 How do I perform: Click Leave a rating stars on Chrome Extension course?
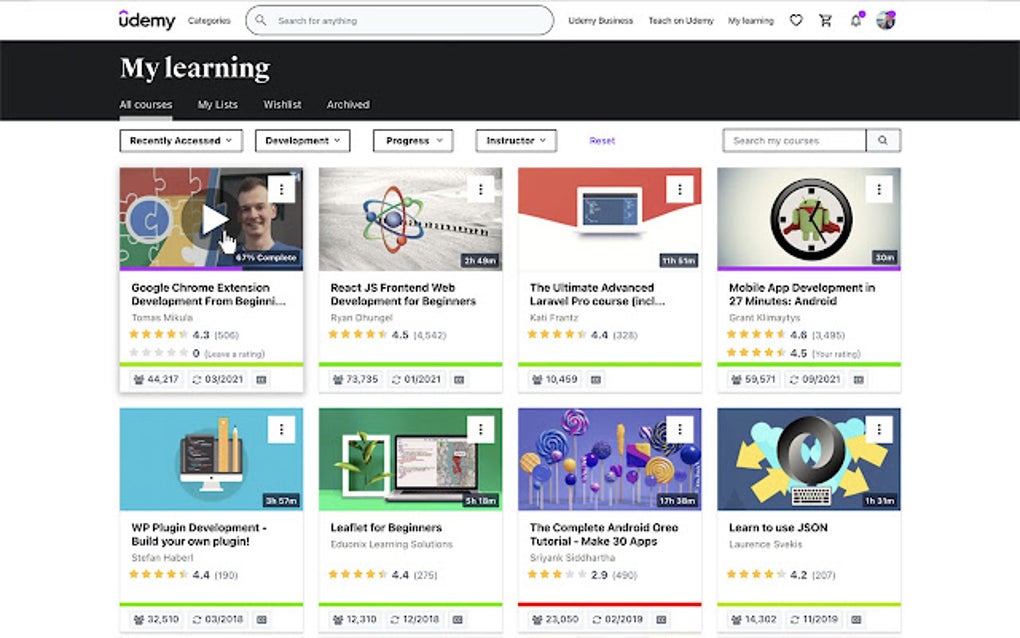click(x=159, y=352)
